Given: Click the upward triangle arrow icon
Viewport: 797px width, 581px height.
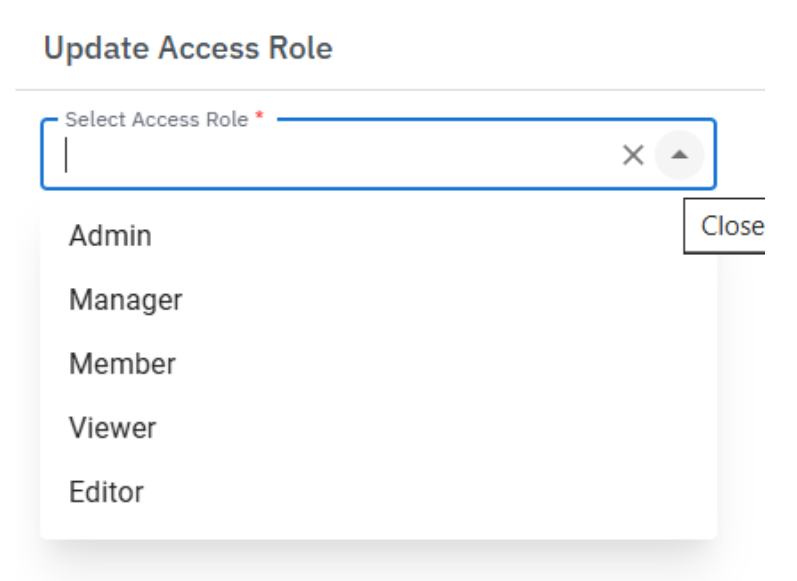Looking at the screenshot, I should point(680,155).
